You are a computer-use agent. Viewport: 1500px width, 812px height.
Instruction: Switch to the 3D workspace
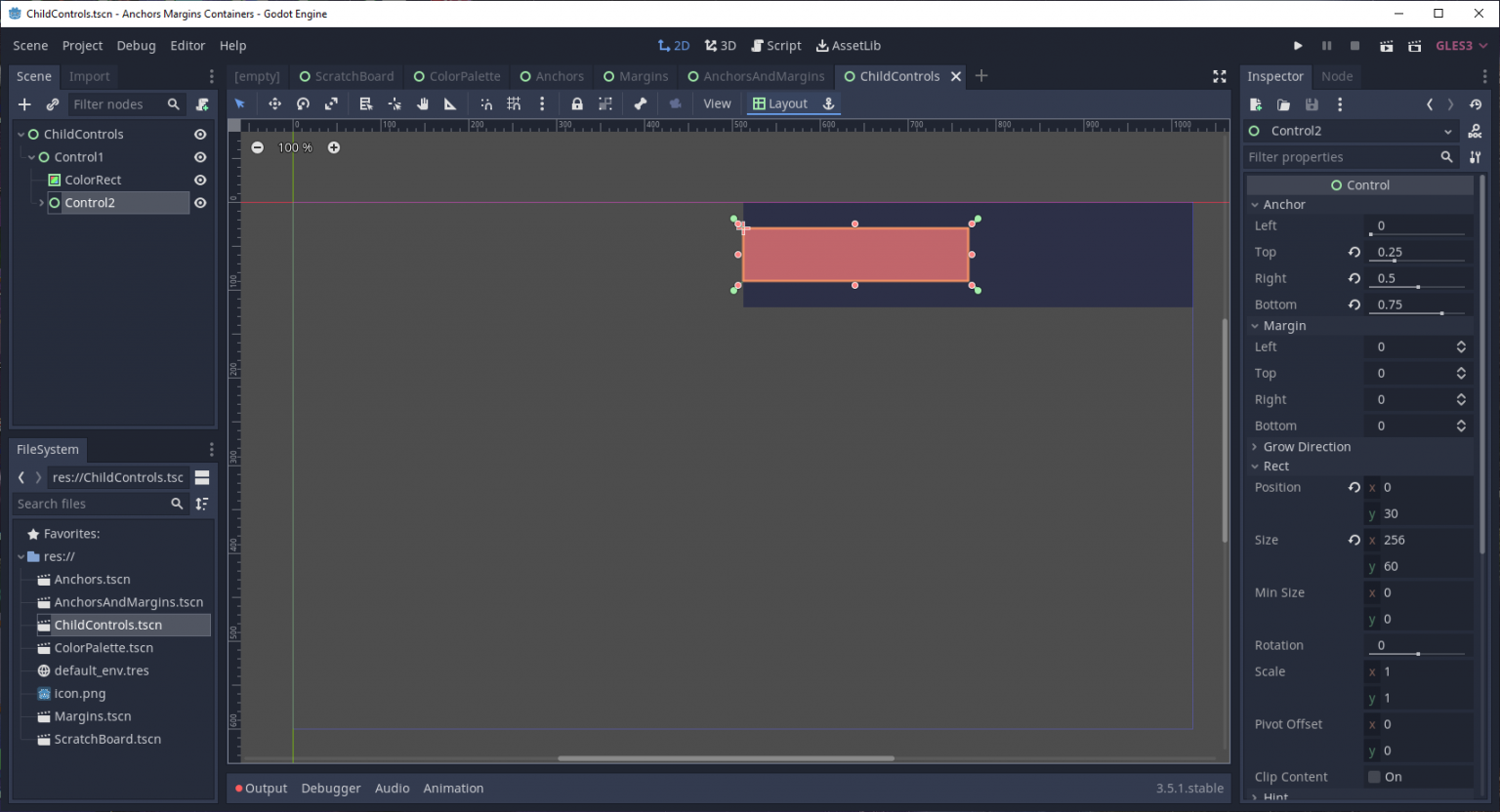tap(719, 45)
